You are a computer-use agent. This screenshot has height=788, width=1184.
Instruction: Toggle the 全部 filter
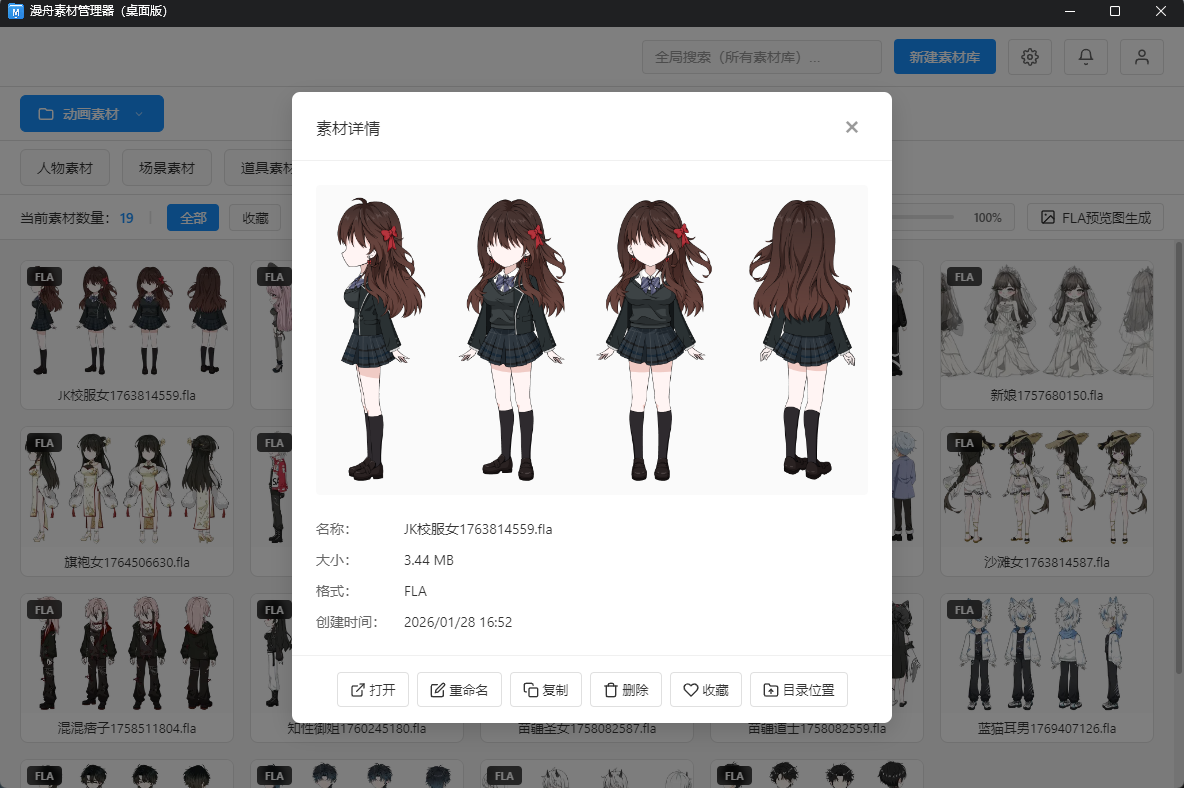pyautogui.click(x=193, y=217)
